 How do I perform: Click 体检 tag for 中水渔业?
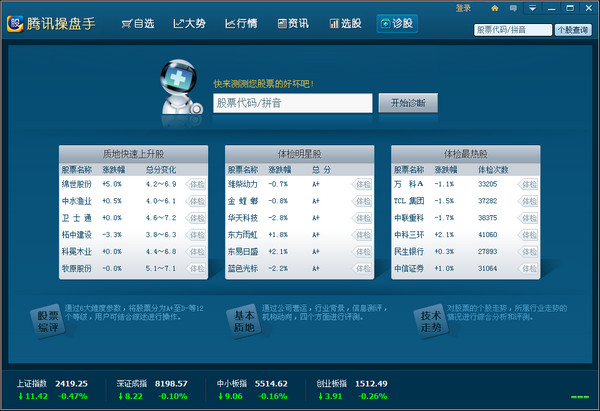pyautogui.click(x=196, y=201)
